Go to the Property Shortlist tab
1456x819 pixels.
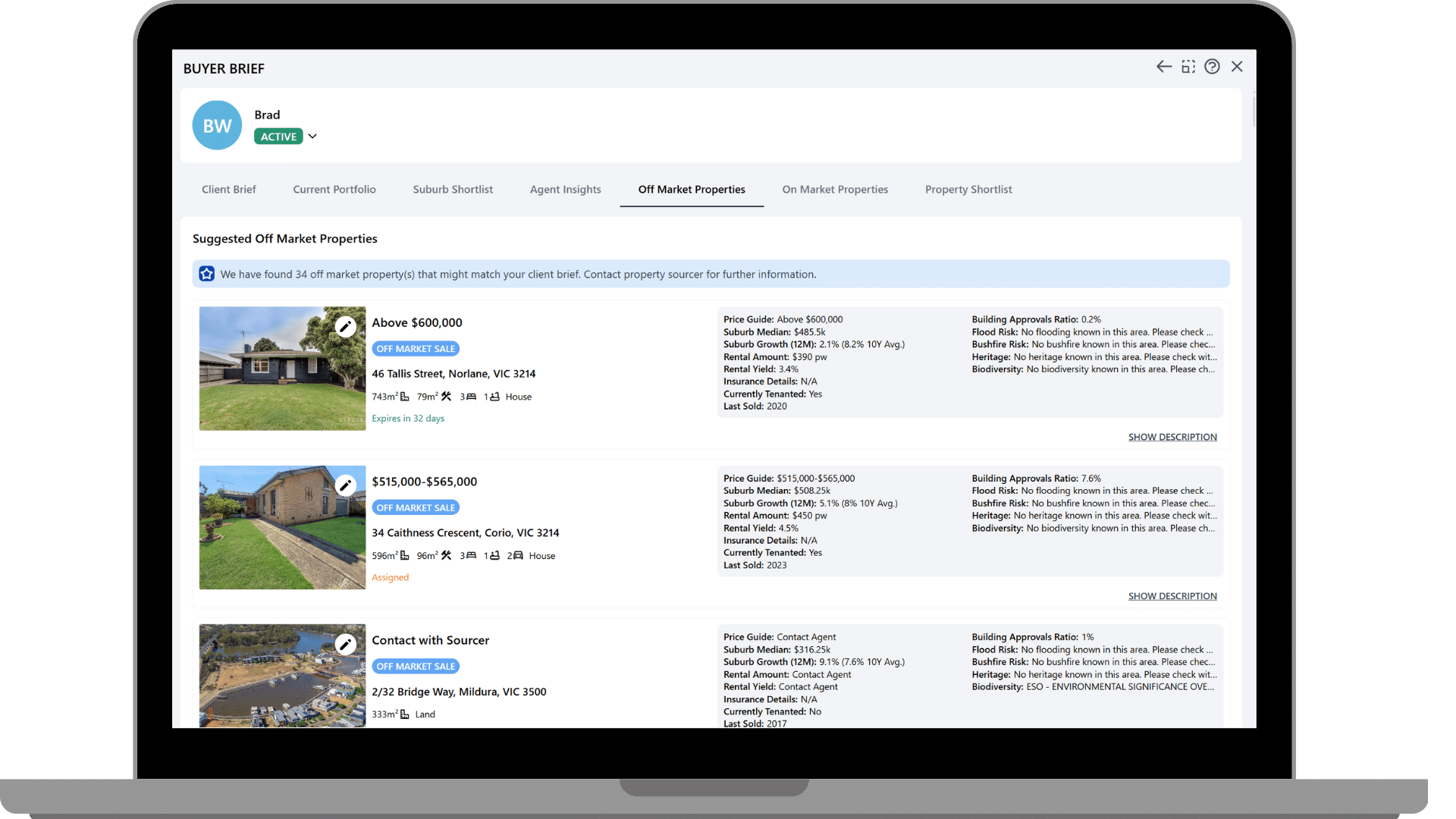pos(968,190)
